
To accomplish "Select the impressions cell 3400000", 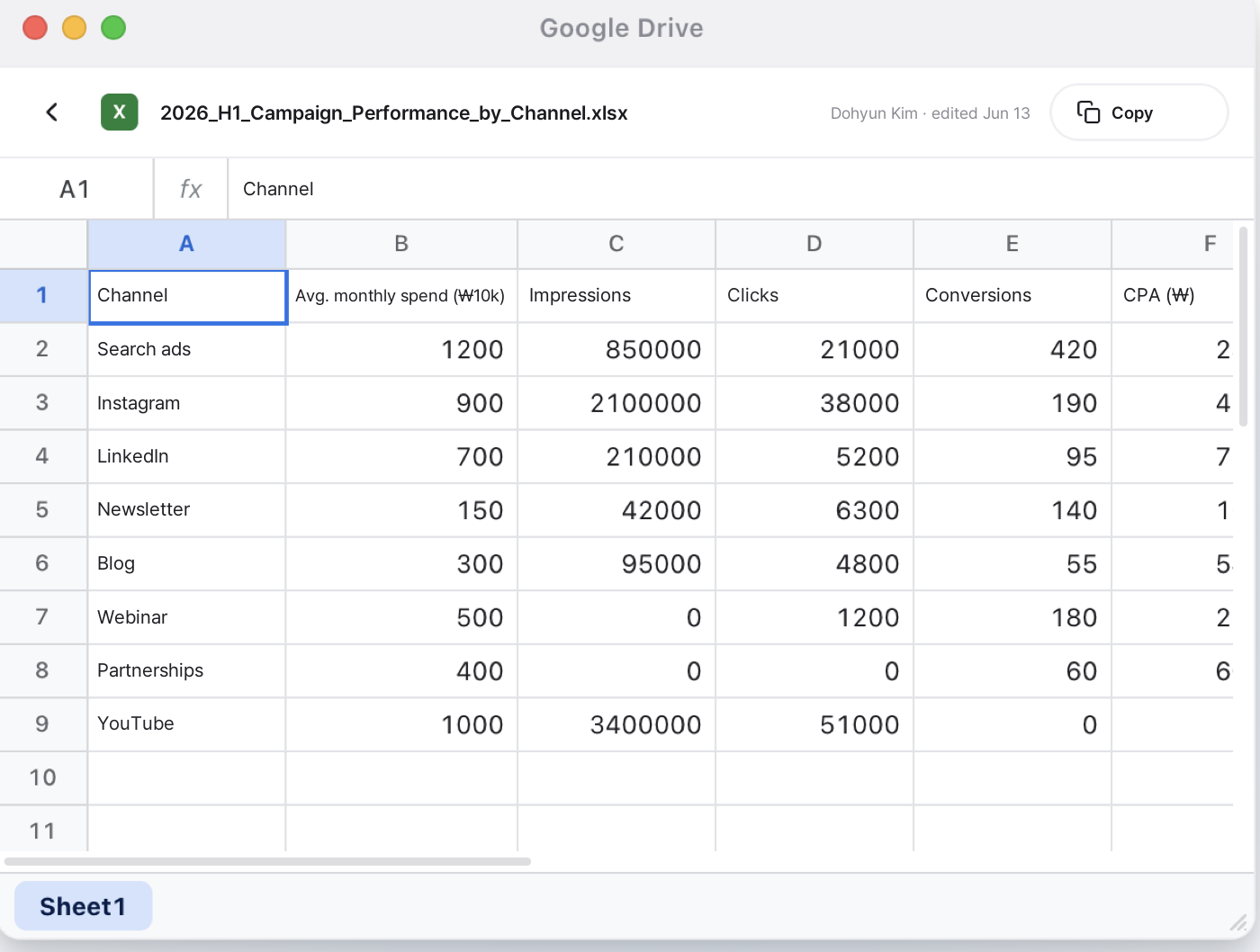I will pos(616,724).
